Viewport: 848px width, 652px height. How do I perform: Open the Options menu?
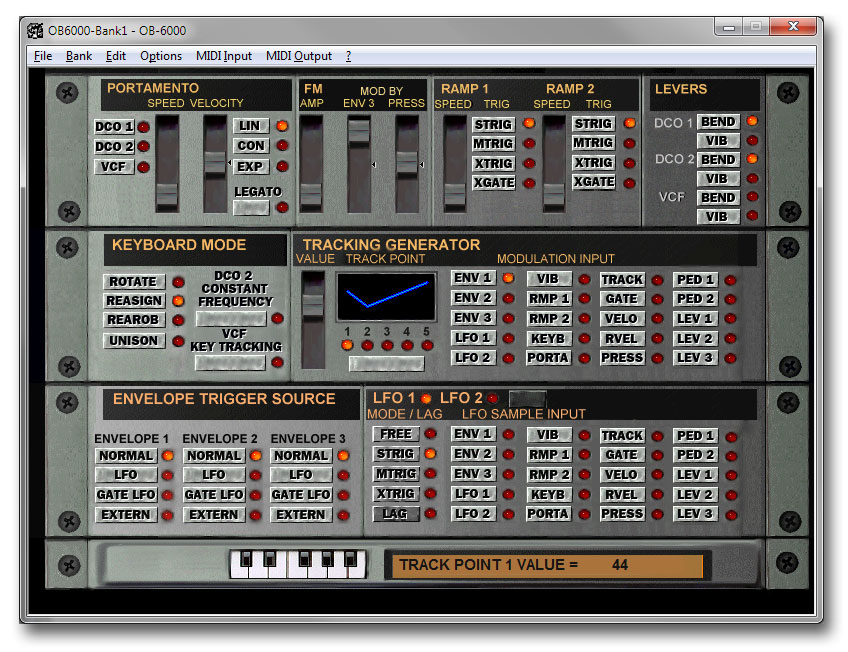coord(161,56)
